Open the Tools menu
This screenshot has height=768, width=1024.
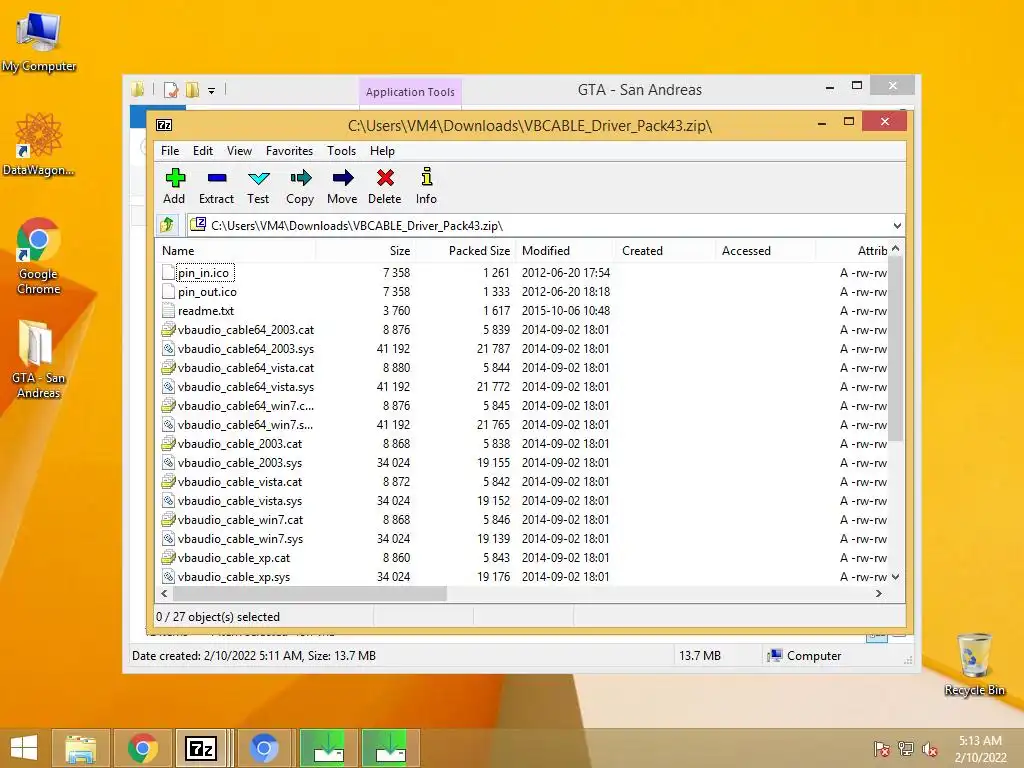point(342,151)
